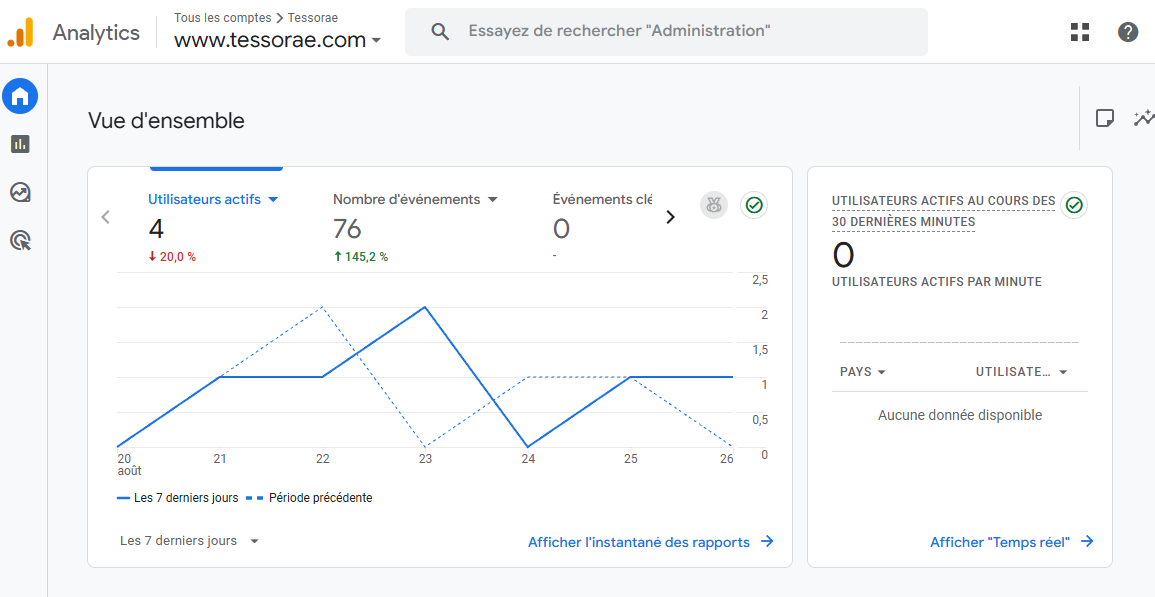Click Les 7 derniers jours legend entry
The width and height of the screenshot is (1155, 597).
178,498
